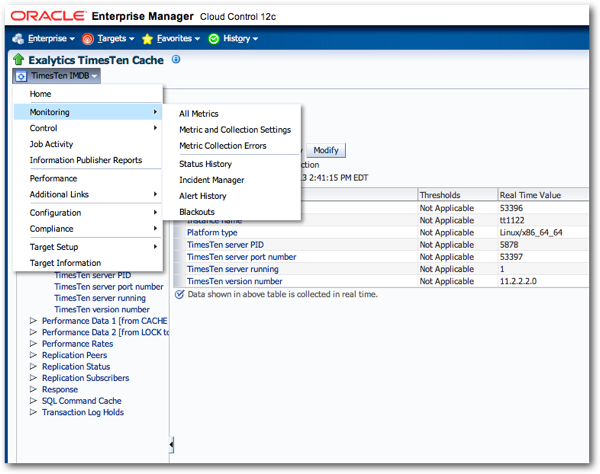The width and height of the screenshot is (600, 474).
Task: Select Job Activity menu item
Action: click(88, 144)
